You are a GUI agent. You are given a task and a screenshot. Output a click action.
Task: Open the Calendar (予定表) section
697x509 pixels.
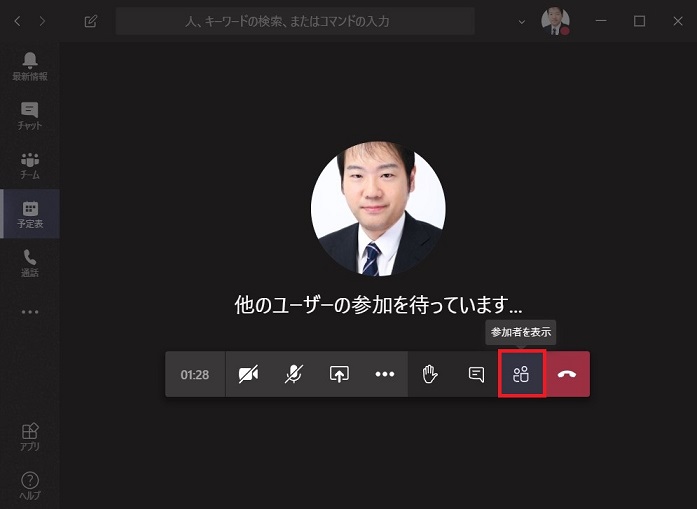(x=30, y=214)
